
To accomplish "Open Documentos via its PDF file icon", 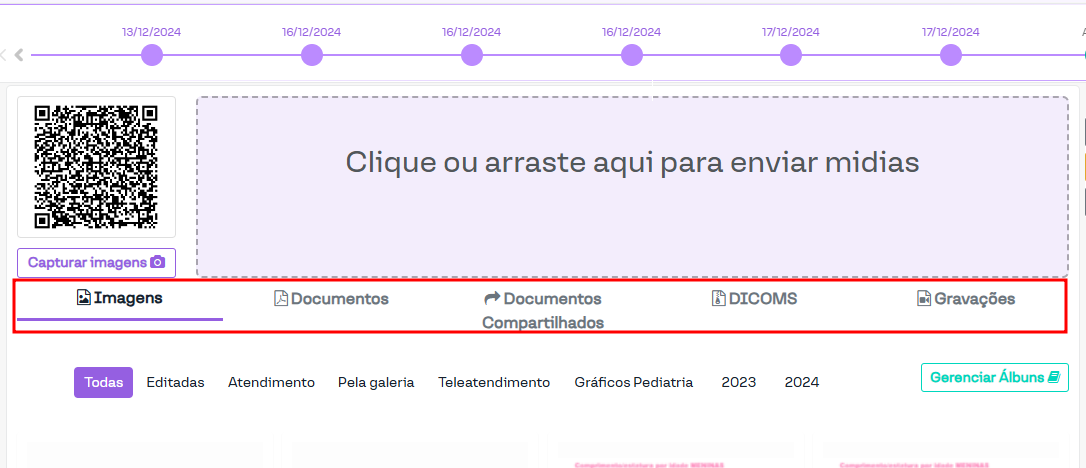I will click(281, 299).
